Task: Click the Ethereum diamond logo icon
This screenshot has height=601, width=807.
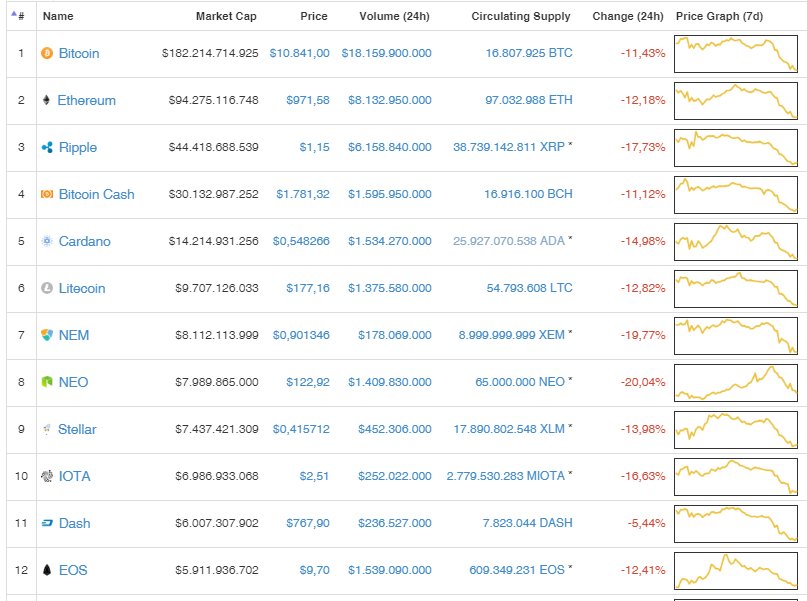Action: click(x=46, y=100)
